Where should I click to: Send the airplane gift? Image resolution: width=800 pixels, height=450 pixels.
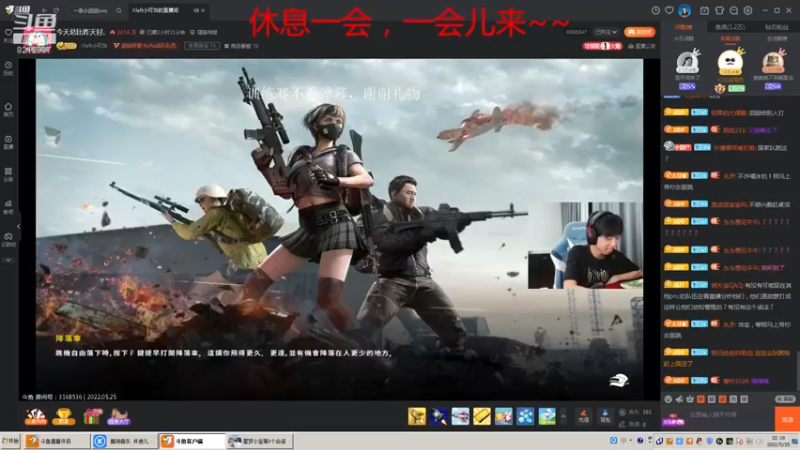click(x=460, y=416)
